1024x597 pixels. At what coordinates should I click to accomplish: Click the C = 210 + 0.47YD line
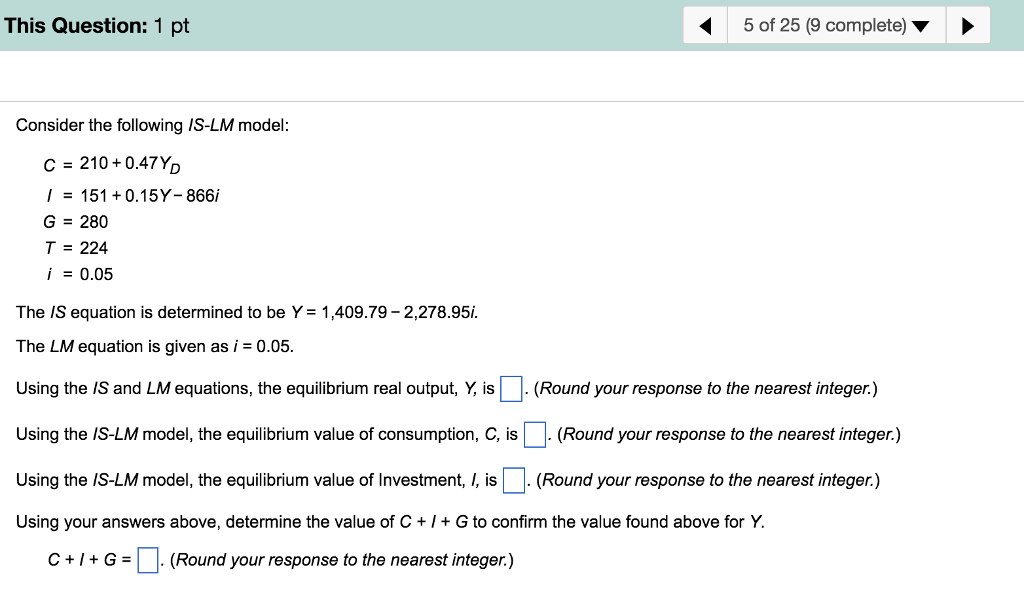pos(115,165)
